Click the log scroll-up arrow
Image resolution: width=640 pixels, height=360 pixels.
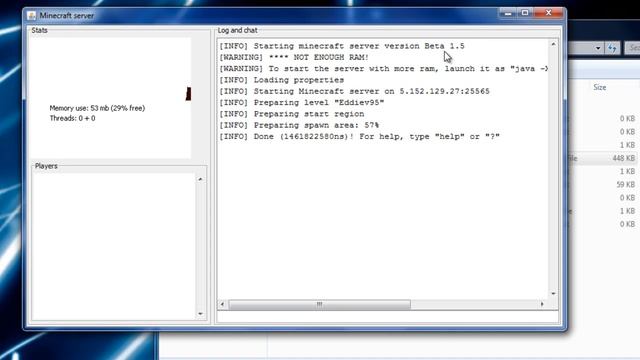click(x=553, y=44)
